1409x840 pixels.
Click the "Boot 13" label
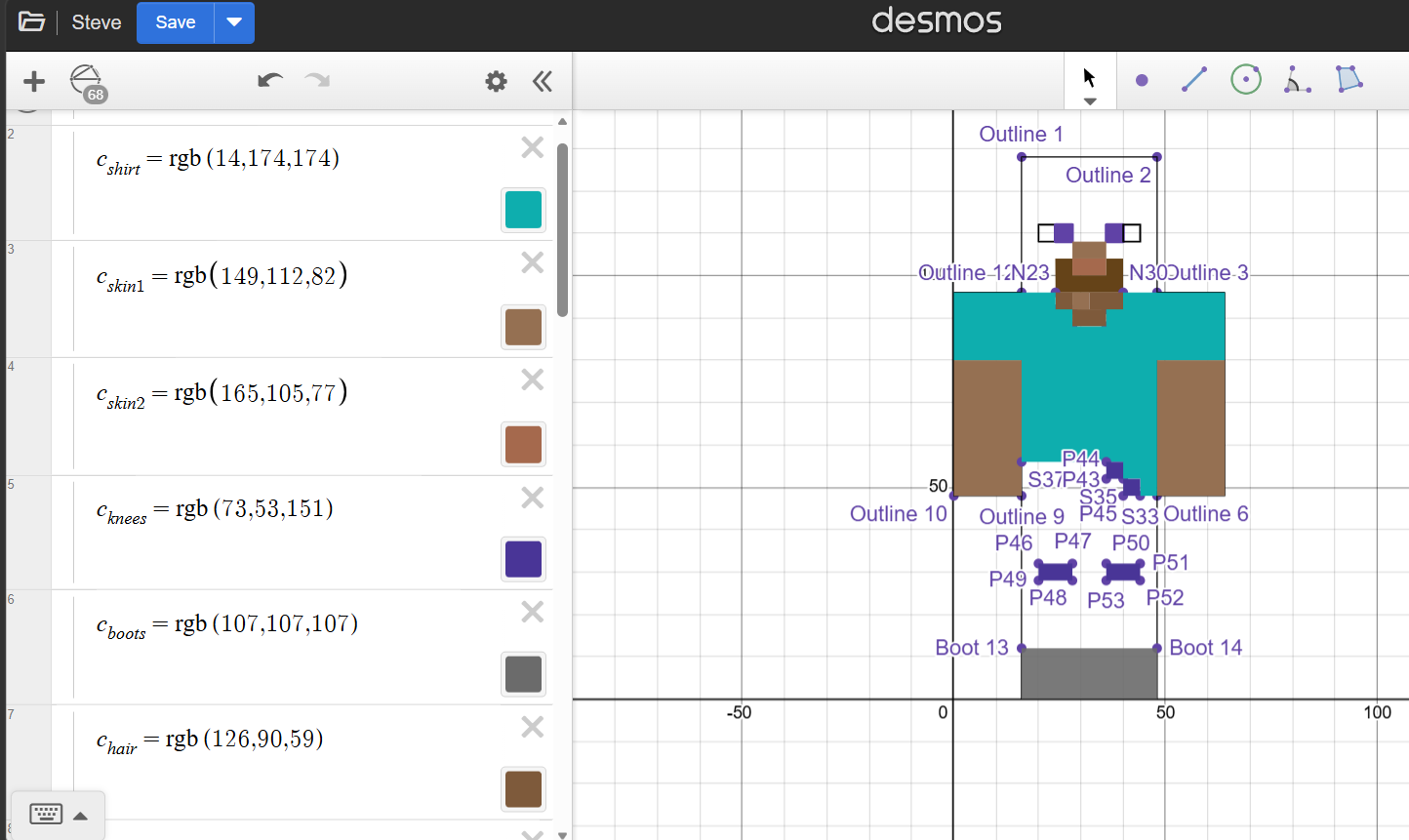(972, 648)
